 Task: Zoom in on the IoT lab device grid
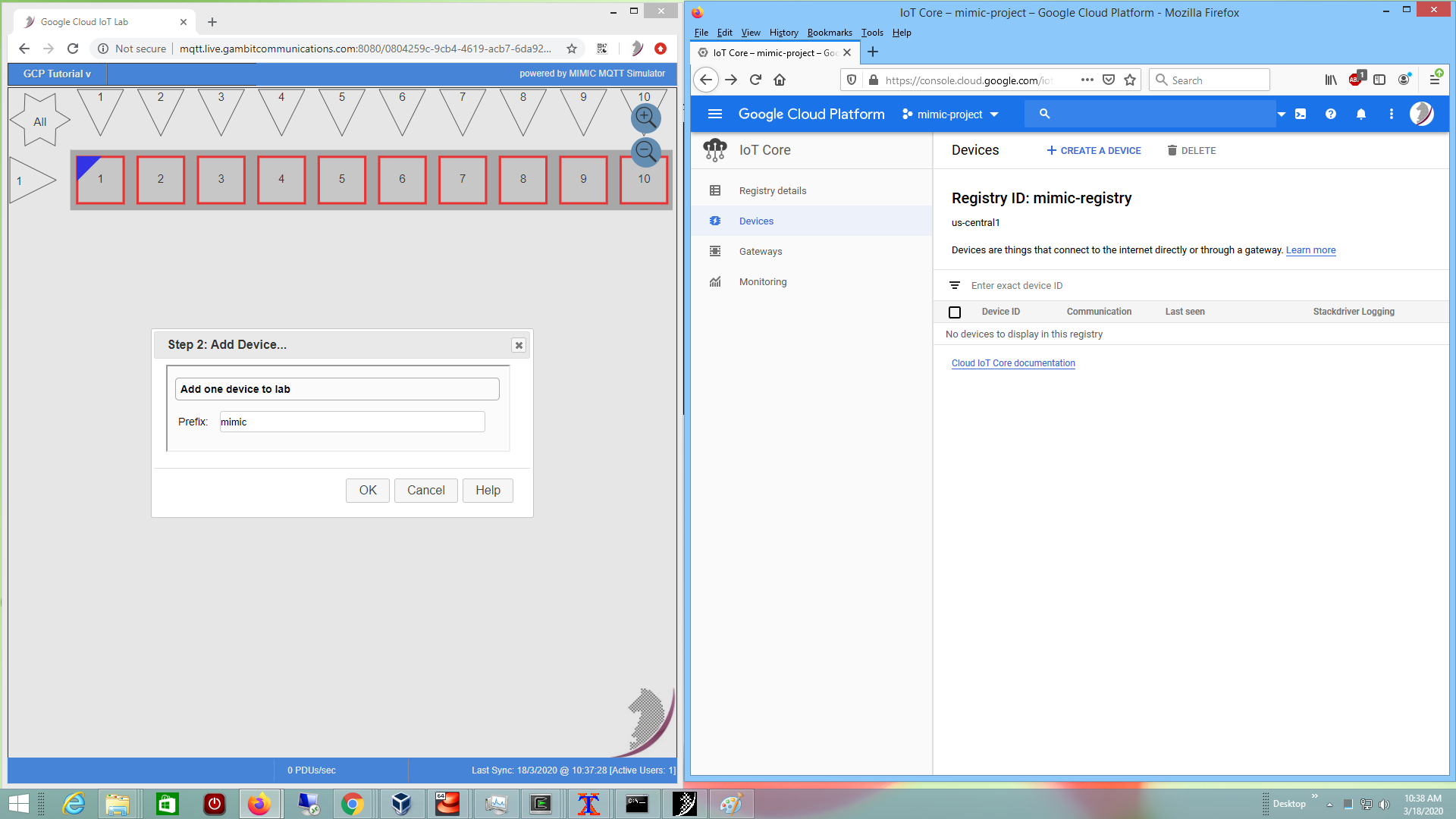pos(645,118)
